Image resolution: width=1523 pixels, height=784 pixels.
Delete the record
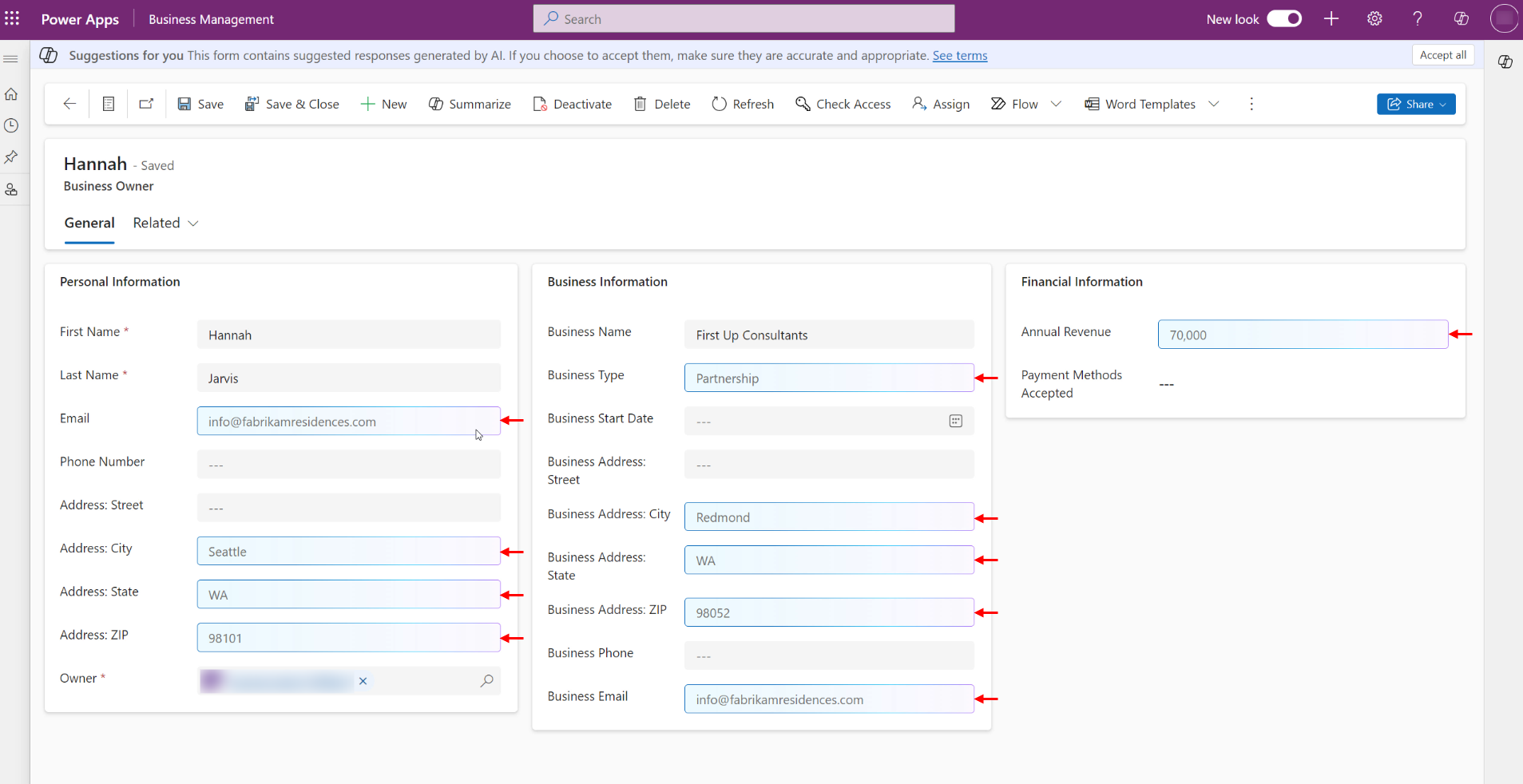click(662, 104)
